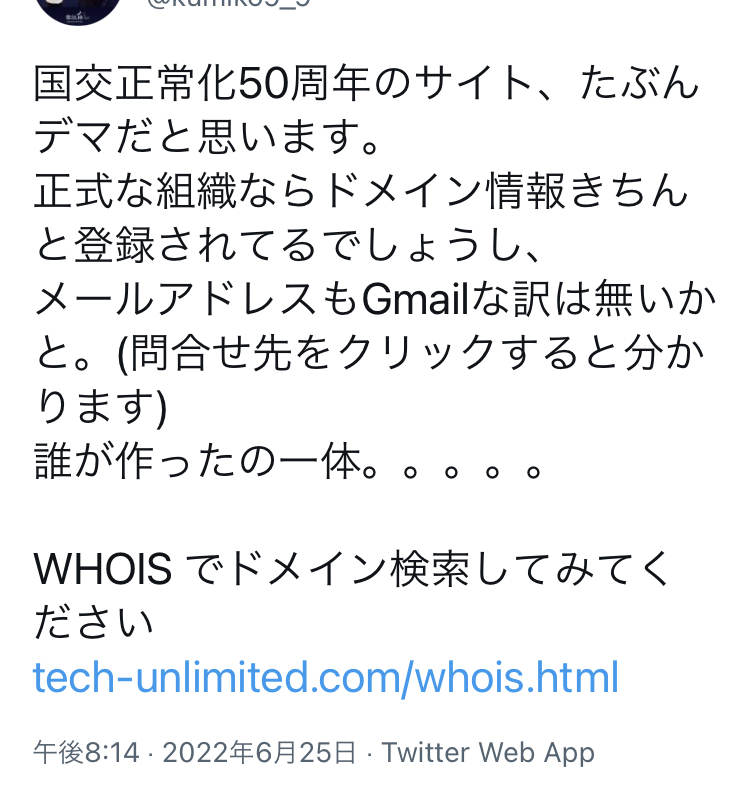Screen dimensions: 750x794
Task: Tap the profile avatar picture
Action: [77, 6]
